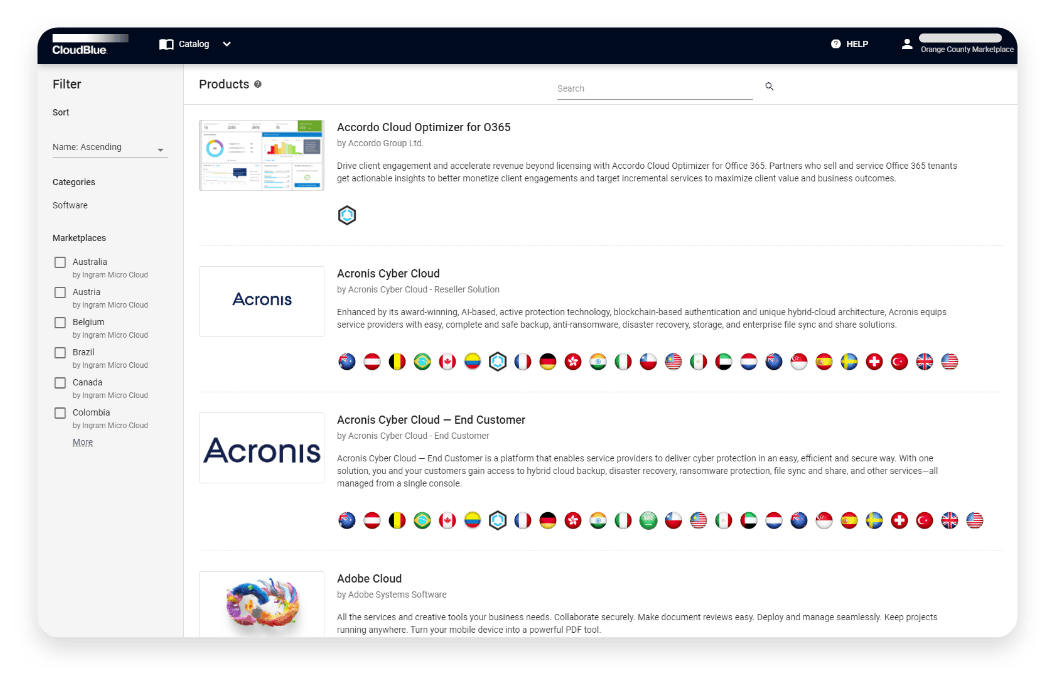Open the Acronis End Customer logo thumbnail
Screen dimensions: 1055x685
tap(262, 448)
